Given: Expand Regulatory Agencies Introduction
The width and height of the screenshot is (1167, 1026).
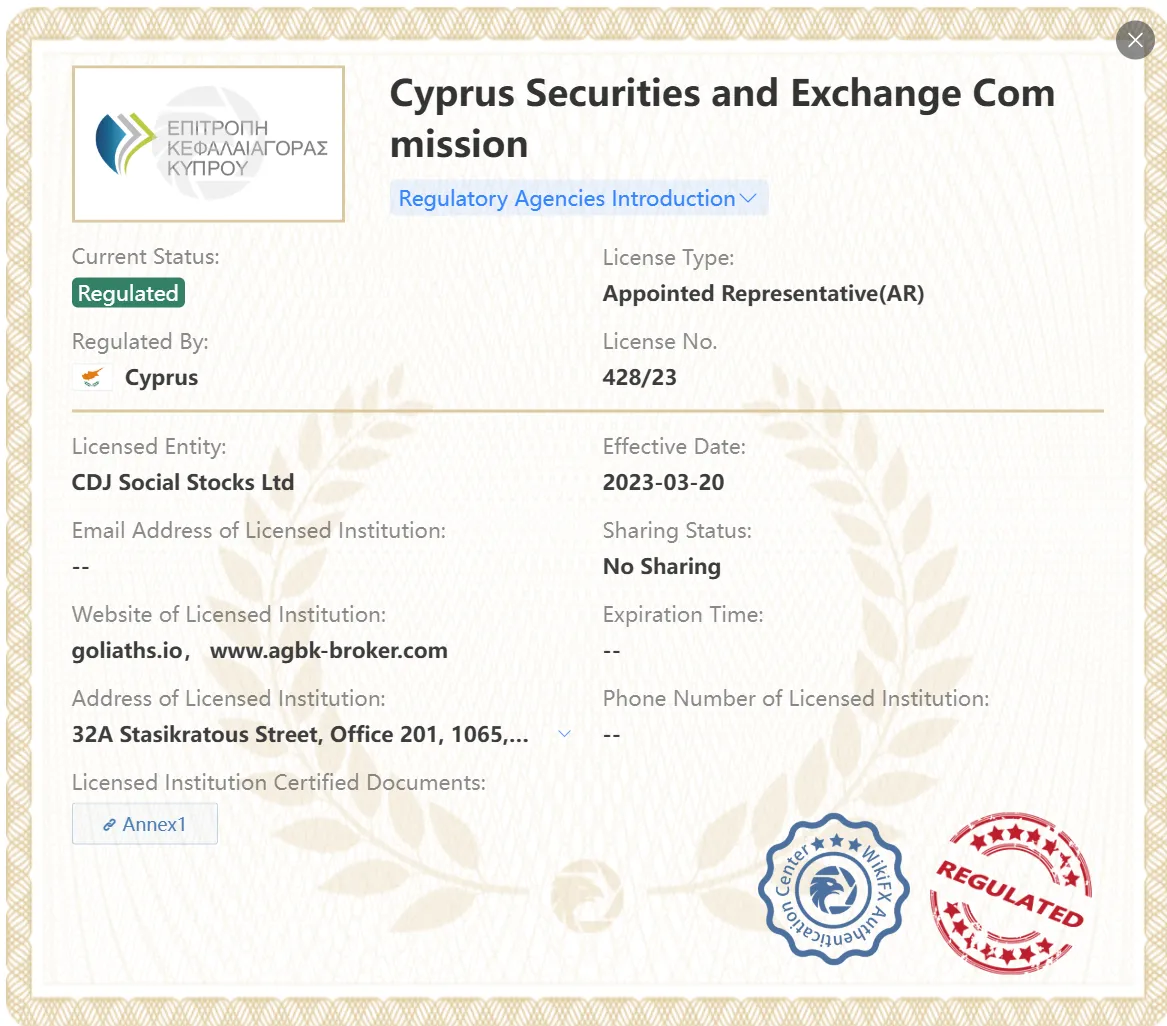Looking at the screenshot, I should click(578, 198).
